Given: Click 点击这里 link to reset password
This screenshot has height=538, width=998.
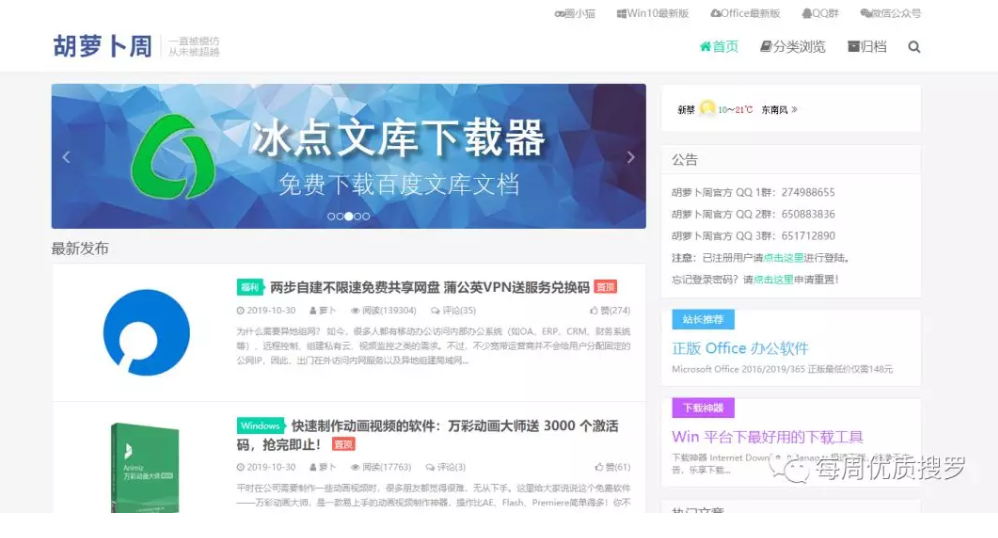Looking at the screenshot, I should pyautogui.click(x=773, y=280).
